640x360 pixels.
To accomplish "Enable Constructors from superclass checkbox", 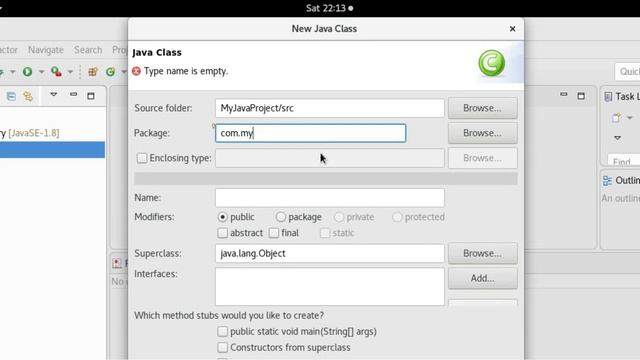I will coord(222,347).
